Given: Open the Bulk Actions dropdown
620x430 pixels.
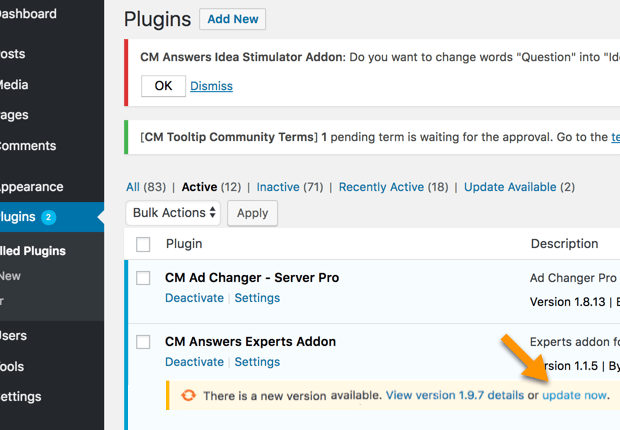Looking at the screenshot, I should [174, 213].
